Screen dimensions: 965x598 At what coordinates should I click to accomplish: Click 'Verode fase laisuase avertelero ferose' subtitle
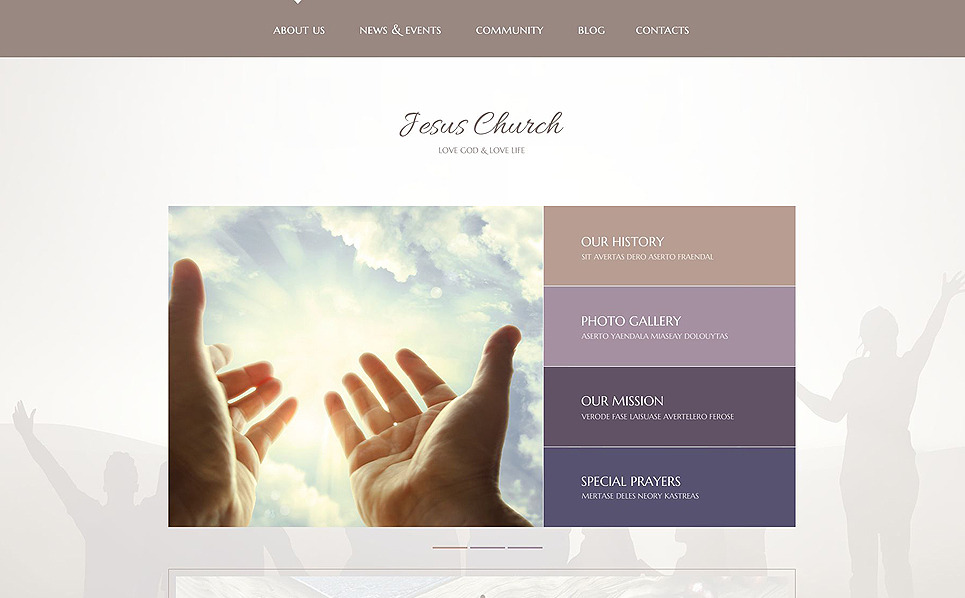tap(657, 417)
